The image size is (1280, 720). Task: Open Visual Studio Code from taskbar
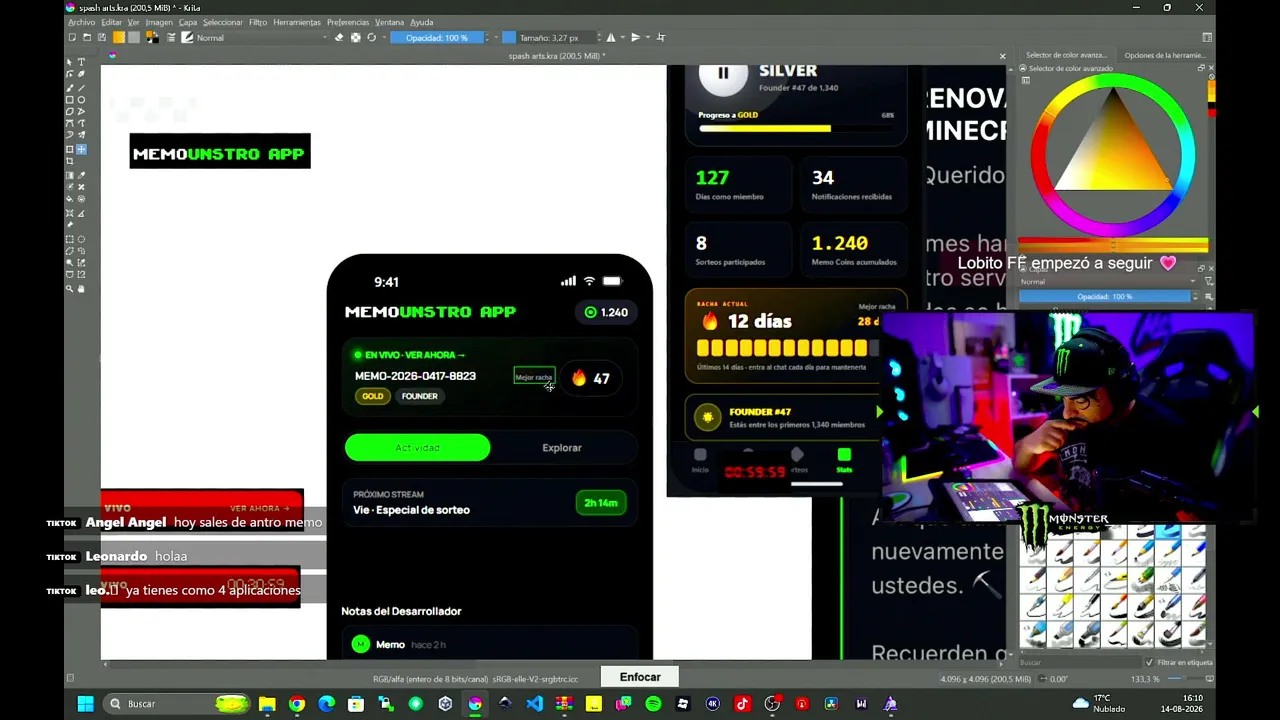click(534, 704)
